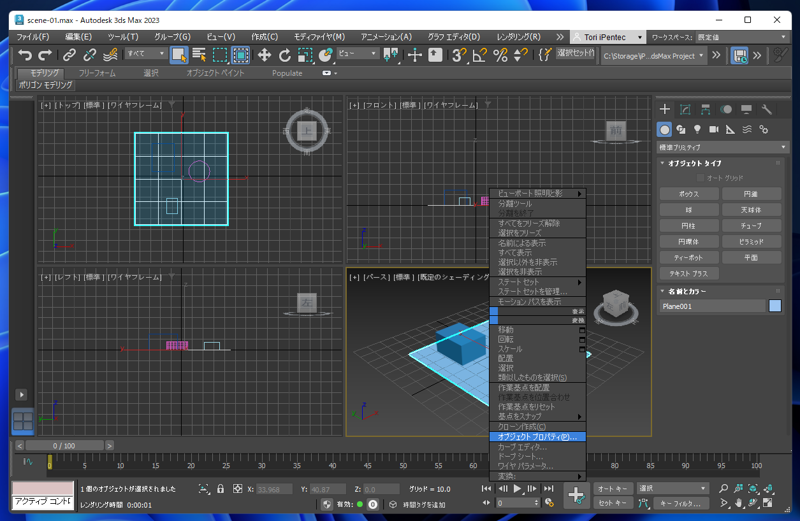The width and height of the screenshot is (800, 521).
Task: Click the Redo arrow in the toolbar
Action: (45, 55)
